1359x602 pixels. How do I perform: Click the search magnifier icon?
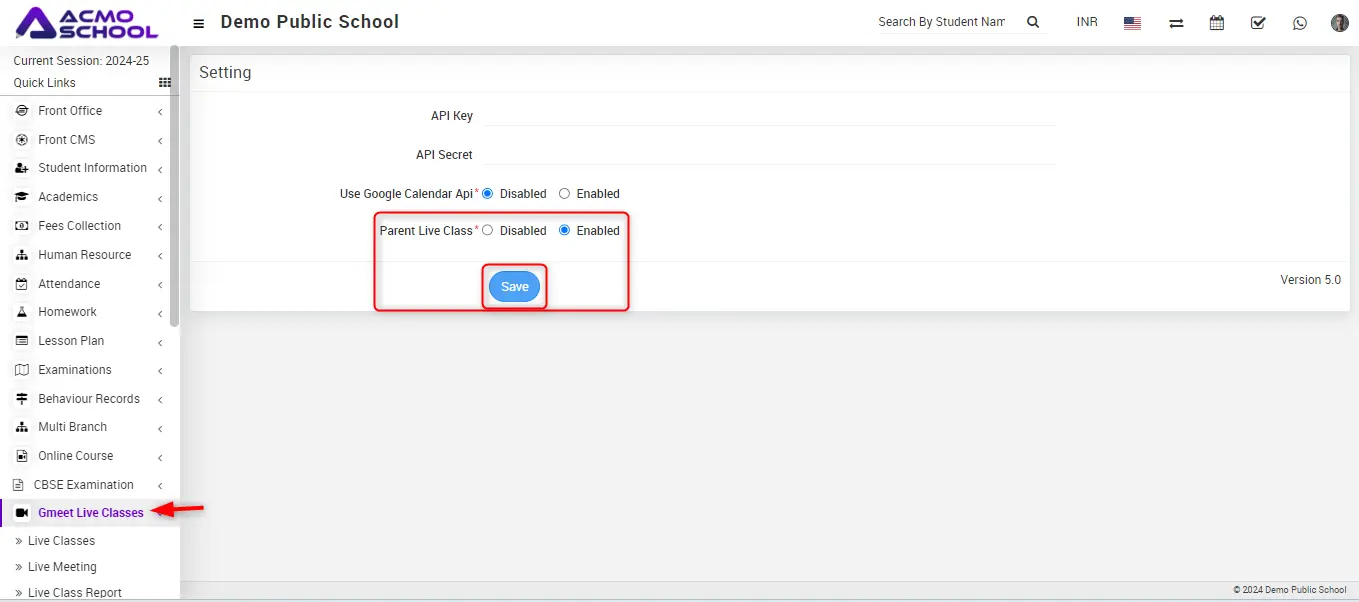[x=1033, y=22]
